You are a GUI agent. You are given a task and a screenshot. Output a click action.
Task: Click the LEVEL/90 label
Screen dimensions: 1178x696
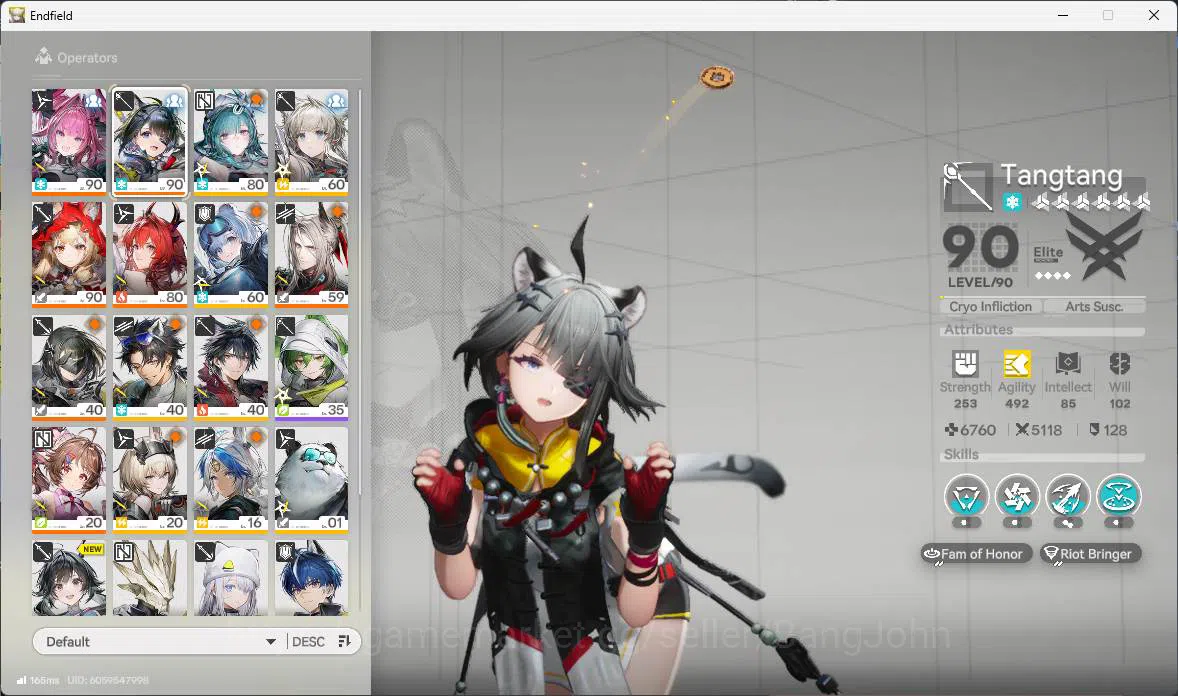pyautogui.click(x=980, y=283)
